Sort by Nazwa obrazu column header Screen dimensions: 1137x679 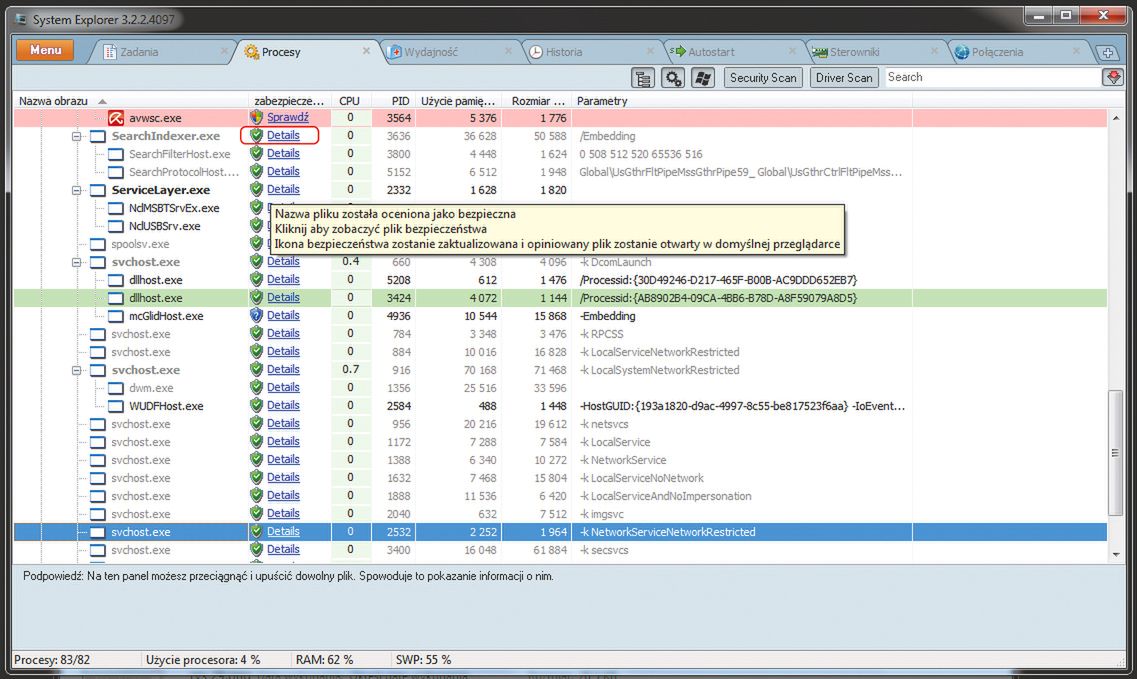click(54, 101)
